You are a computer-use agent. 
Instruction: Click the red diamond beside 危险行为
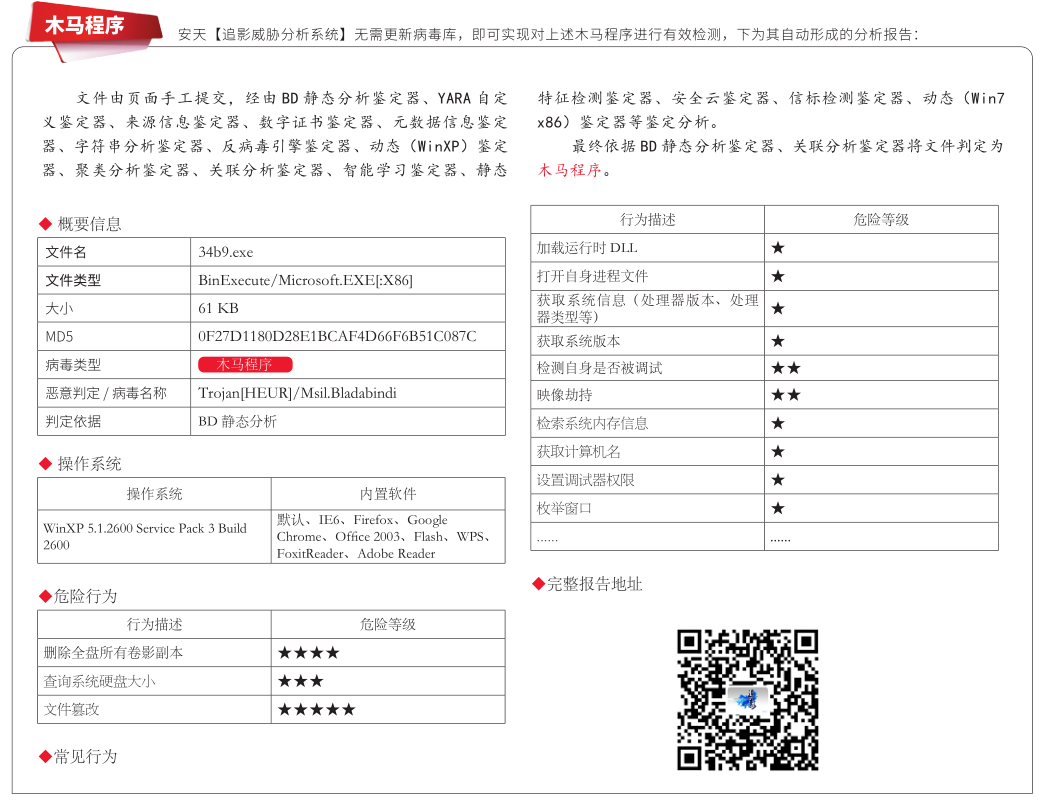pos(46,596)
